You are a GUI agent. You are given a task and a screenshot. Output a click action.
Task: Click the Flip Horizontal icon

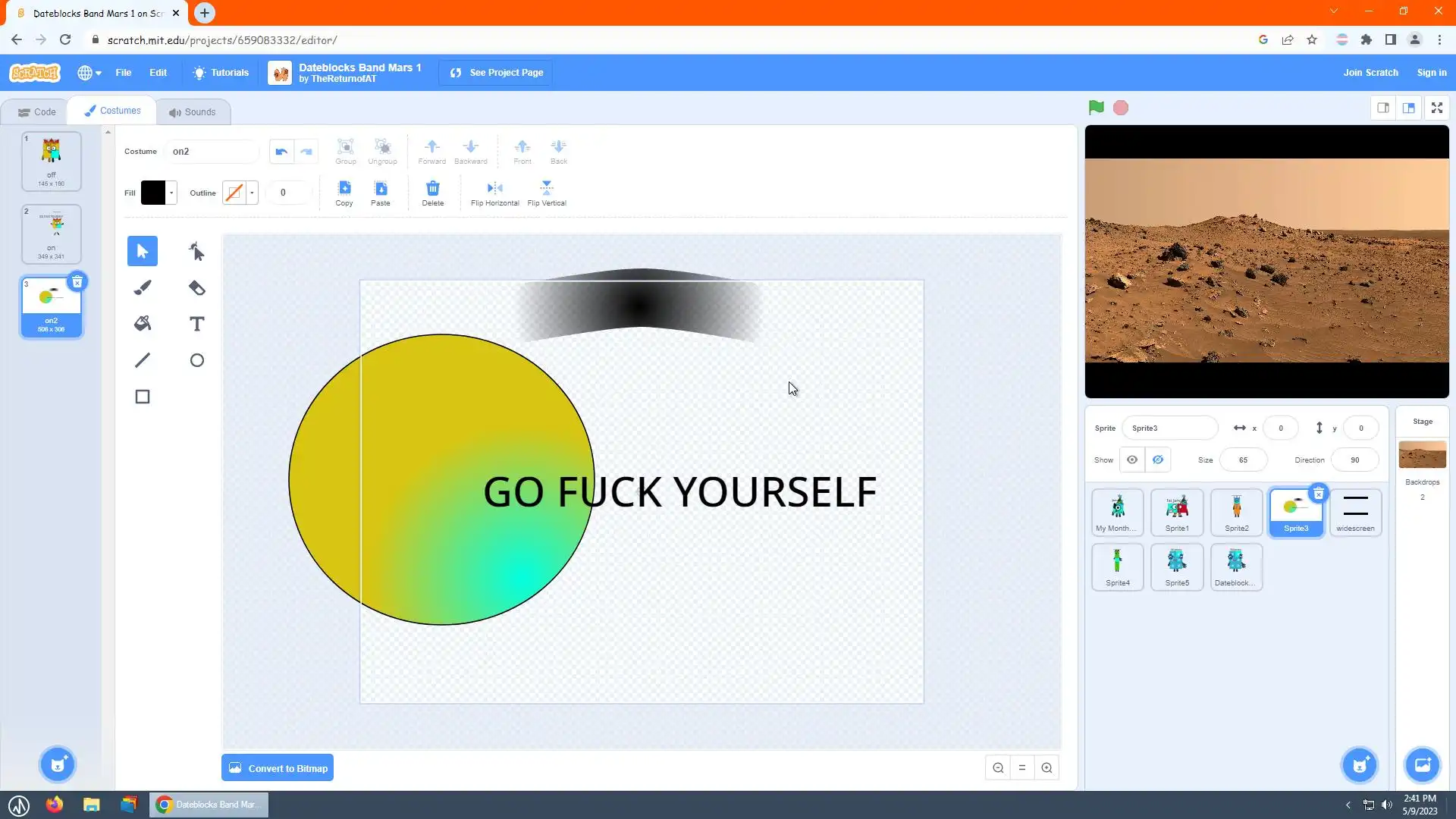(494, 188)
